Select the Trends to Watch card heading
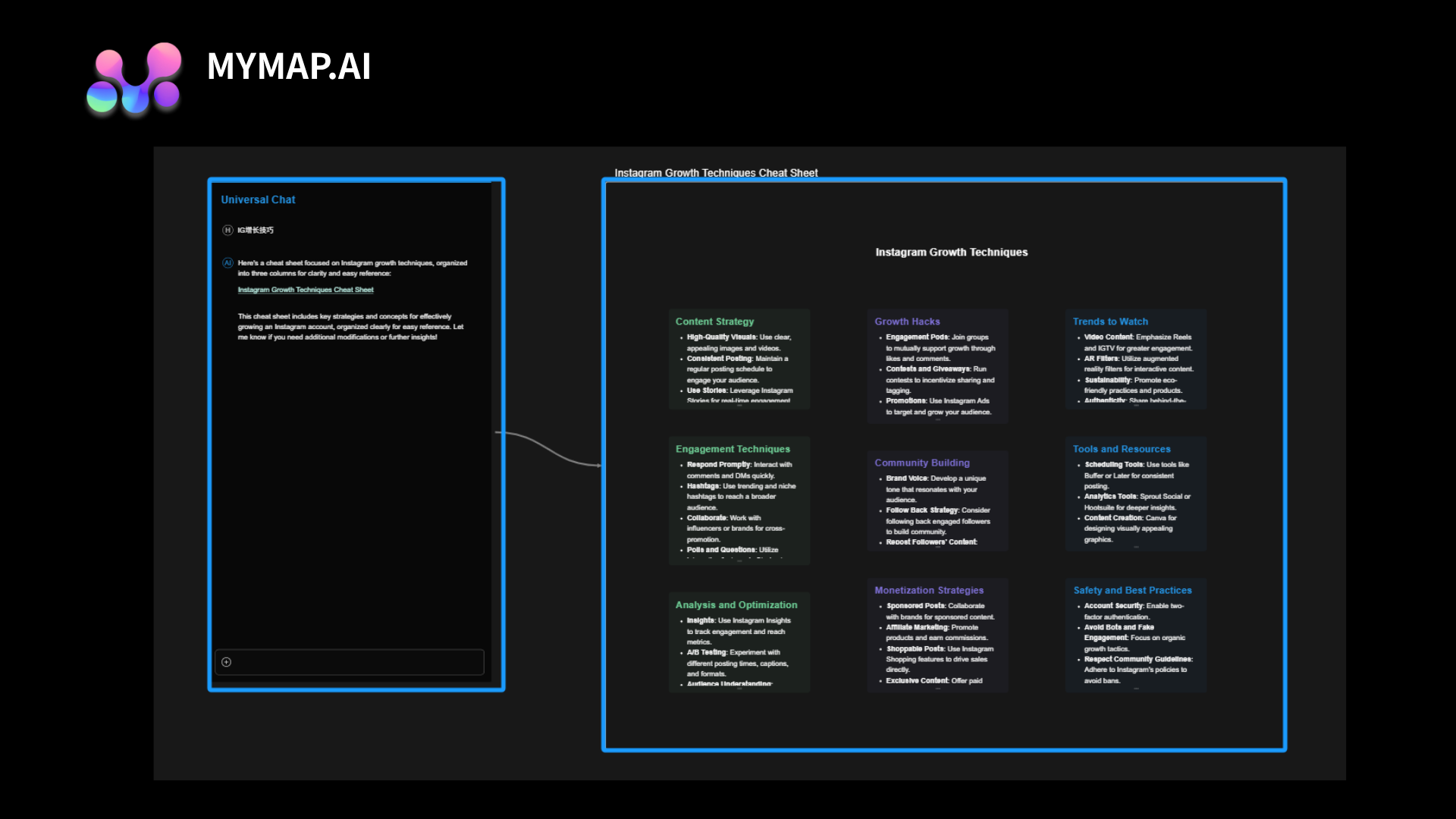 [x=1110, y=322]
